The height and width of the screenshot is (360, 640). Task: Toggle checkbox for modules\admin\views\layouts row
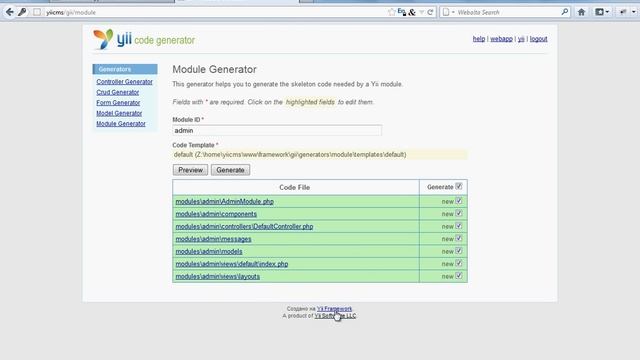459,276
